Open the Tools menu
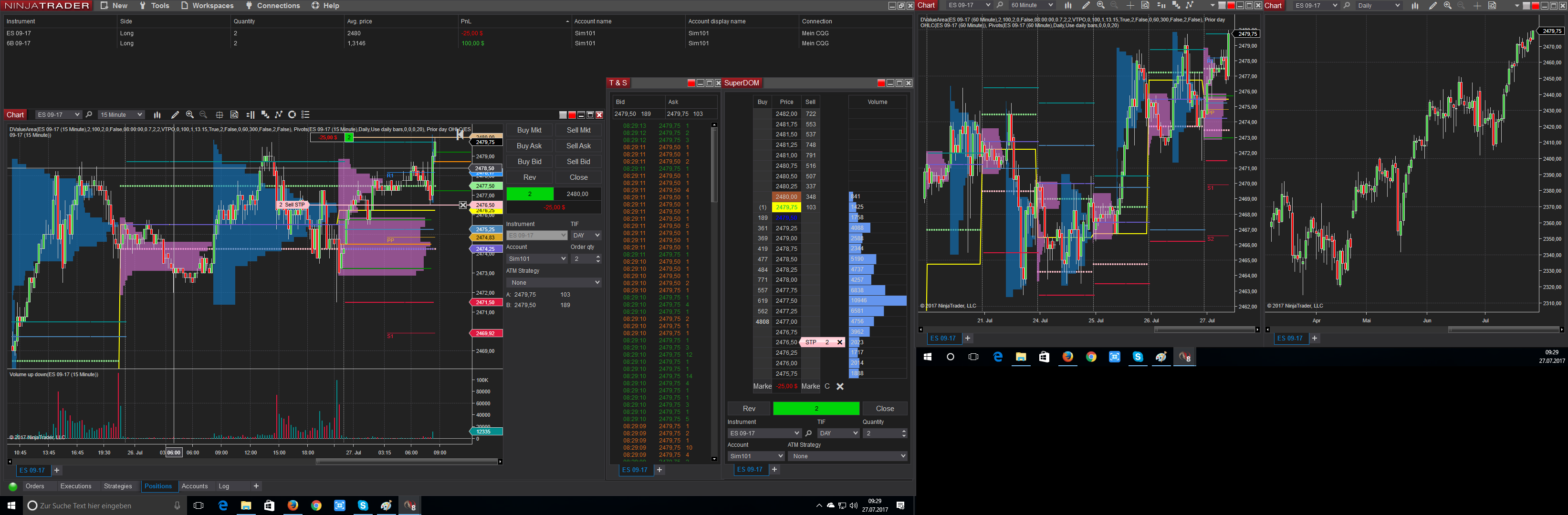Screen dimensions: 1568x515 [155, 5]
